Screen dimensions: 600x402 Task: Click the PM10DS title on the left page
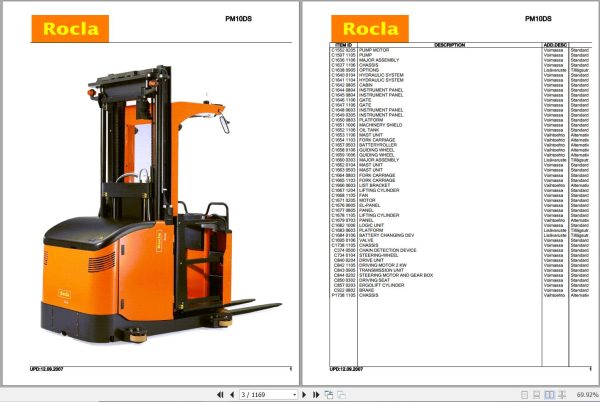pyautogui.click(x=238, y=19)
